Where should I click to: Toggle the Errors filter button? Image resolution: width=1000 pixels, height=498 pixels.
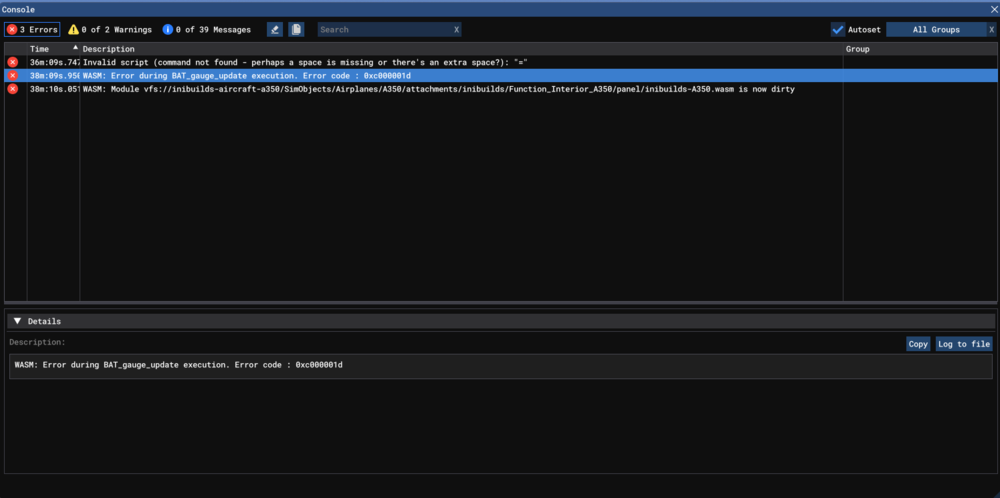(32, 30)
